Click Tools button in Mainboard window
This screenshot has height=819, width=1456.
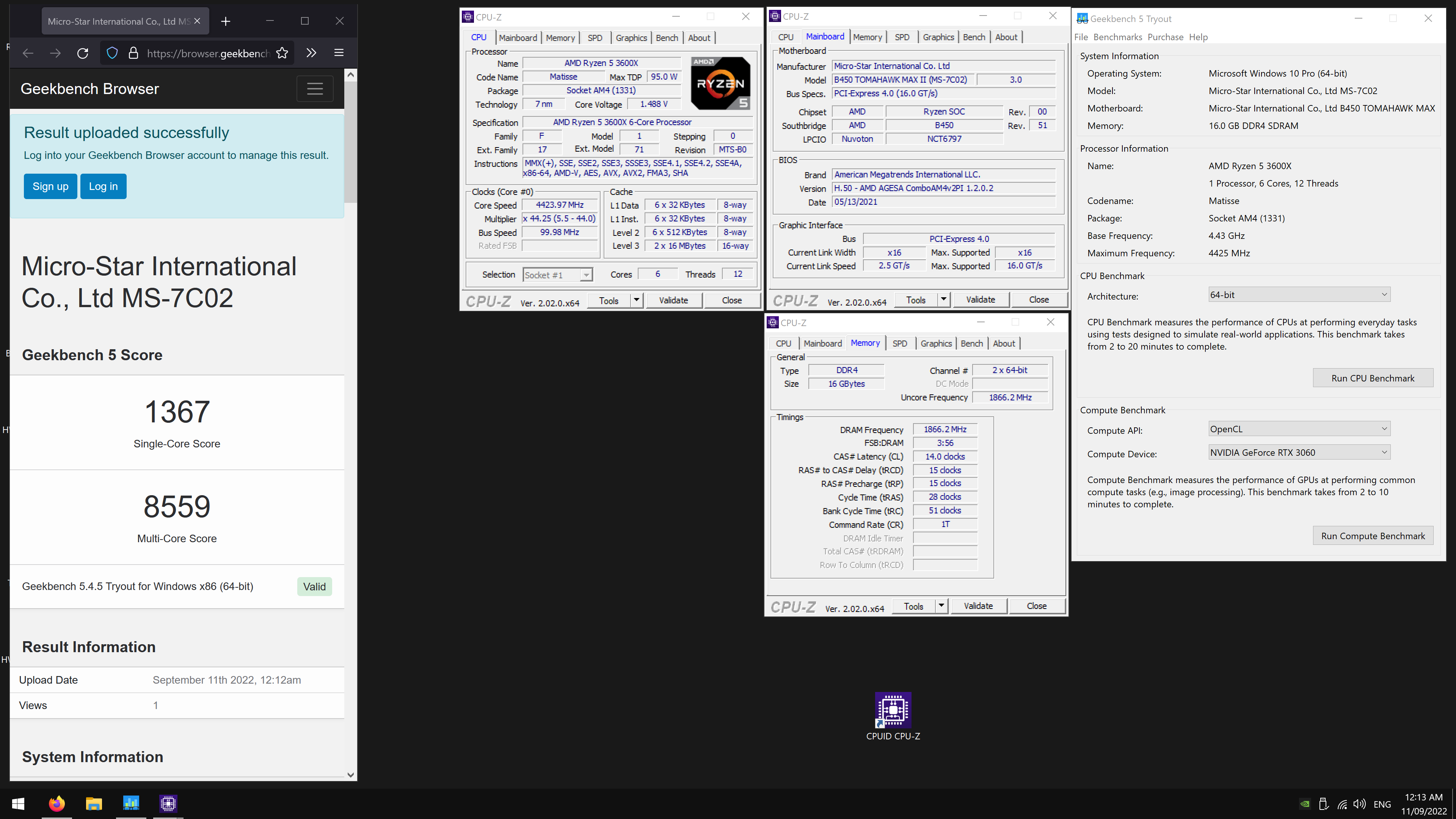[916, 300]
